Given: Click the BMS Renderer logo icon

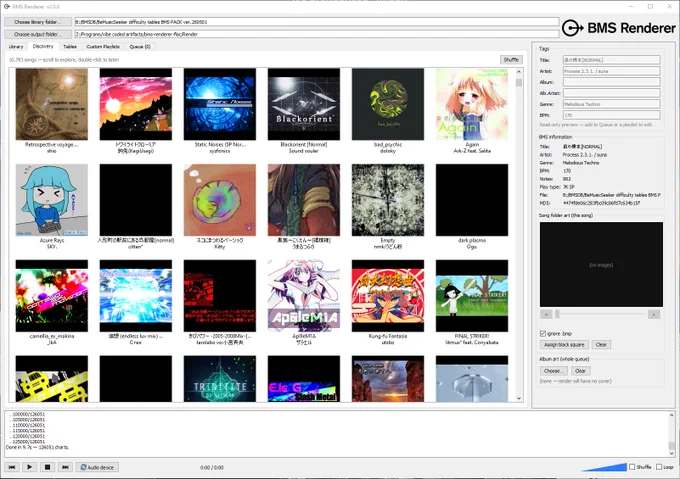Looking at the screenshot, I should coord(572,28).
